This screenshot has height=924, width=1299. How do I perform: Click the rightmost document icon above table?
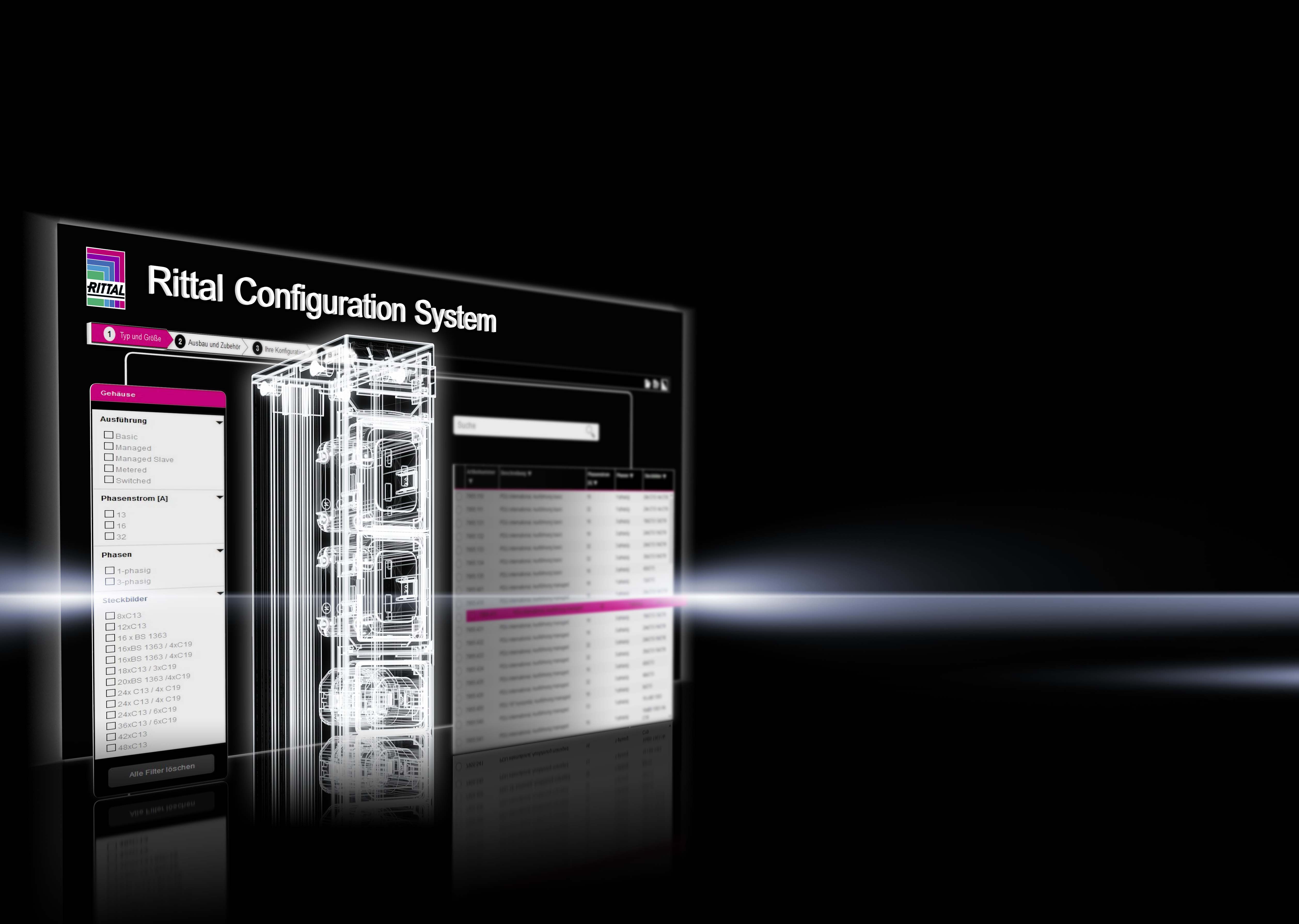click(x=665, y=385)
